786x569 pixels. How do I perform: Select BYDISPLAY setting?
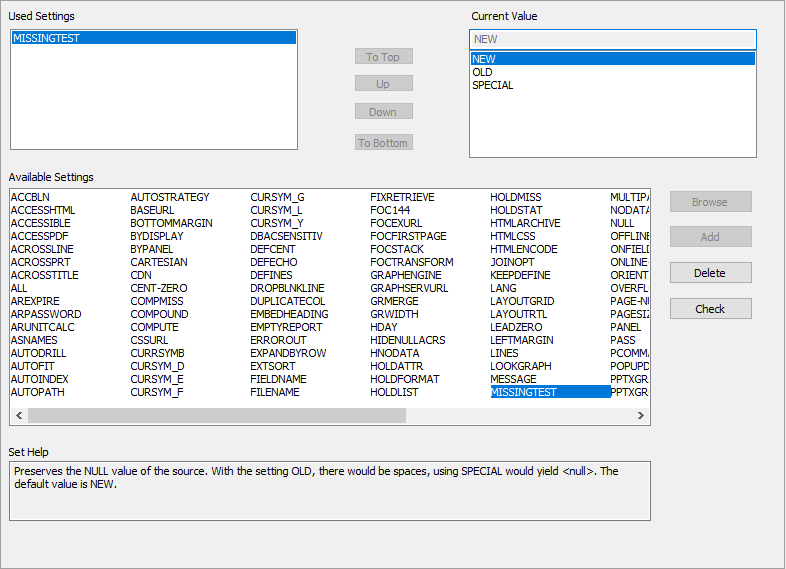pyautogui.click(x=157, y=236)
